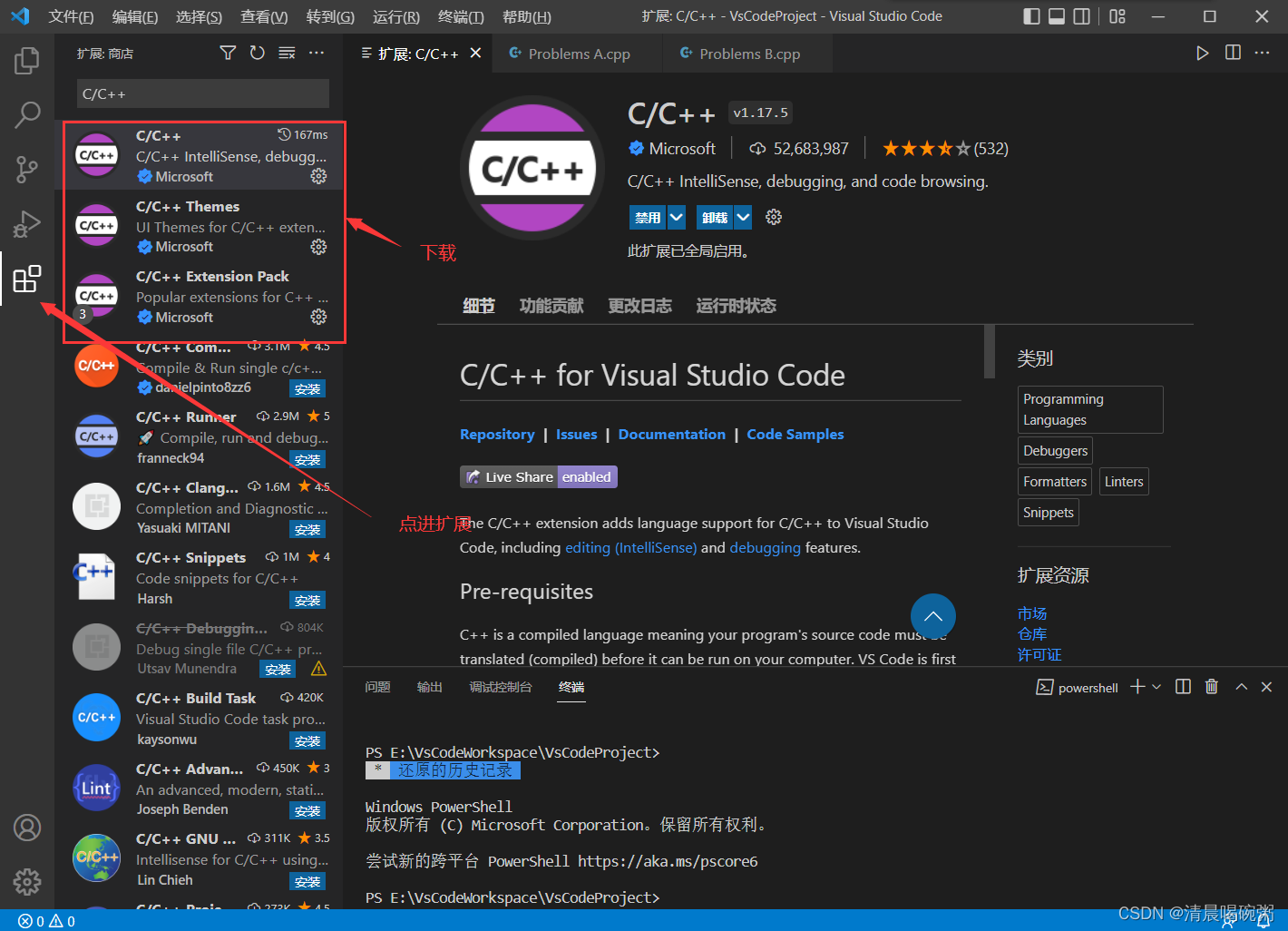Open 编辑(E) menu
The height and width of the screenshot is (931, 1288).
click(135, 16)
